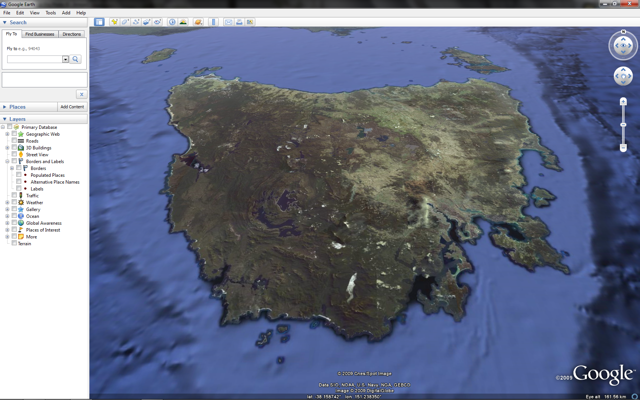Switch to the Find Businesses tab

coord(40,34)
